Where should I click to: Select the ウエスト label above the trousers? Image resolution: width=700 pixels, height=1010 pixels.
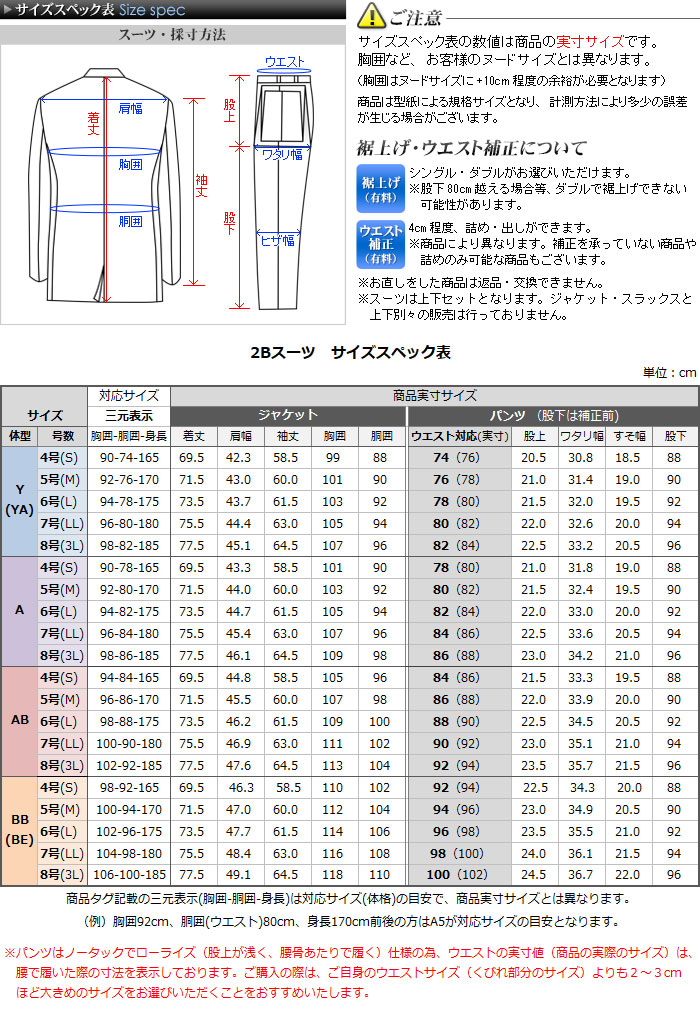(285, 61)
